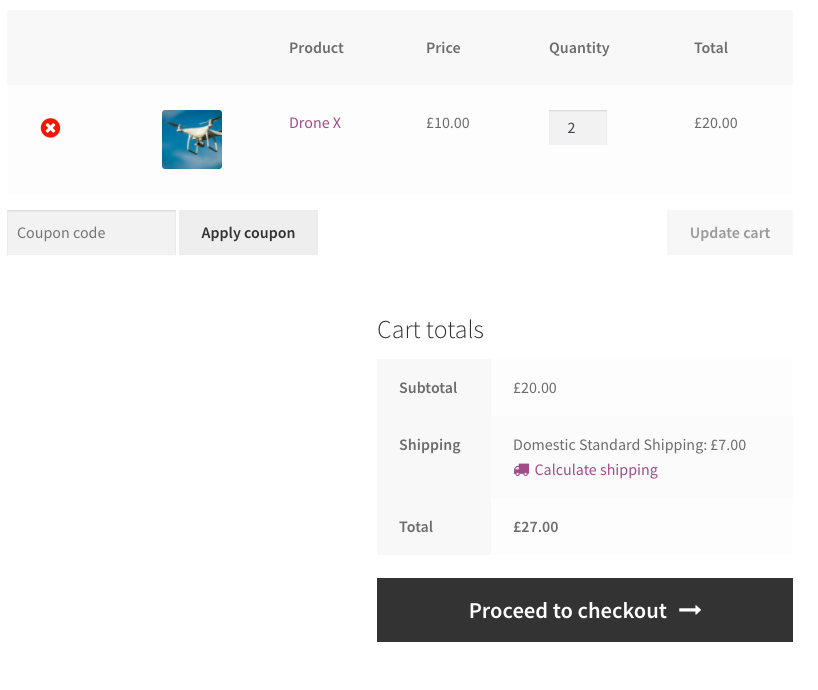This screenshot has width=818, height=690.
Task: Click the Domestic Standard Shipping cost text
Action: pyautogui.click(x=629, y=444)
